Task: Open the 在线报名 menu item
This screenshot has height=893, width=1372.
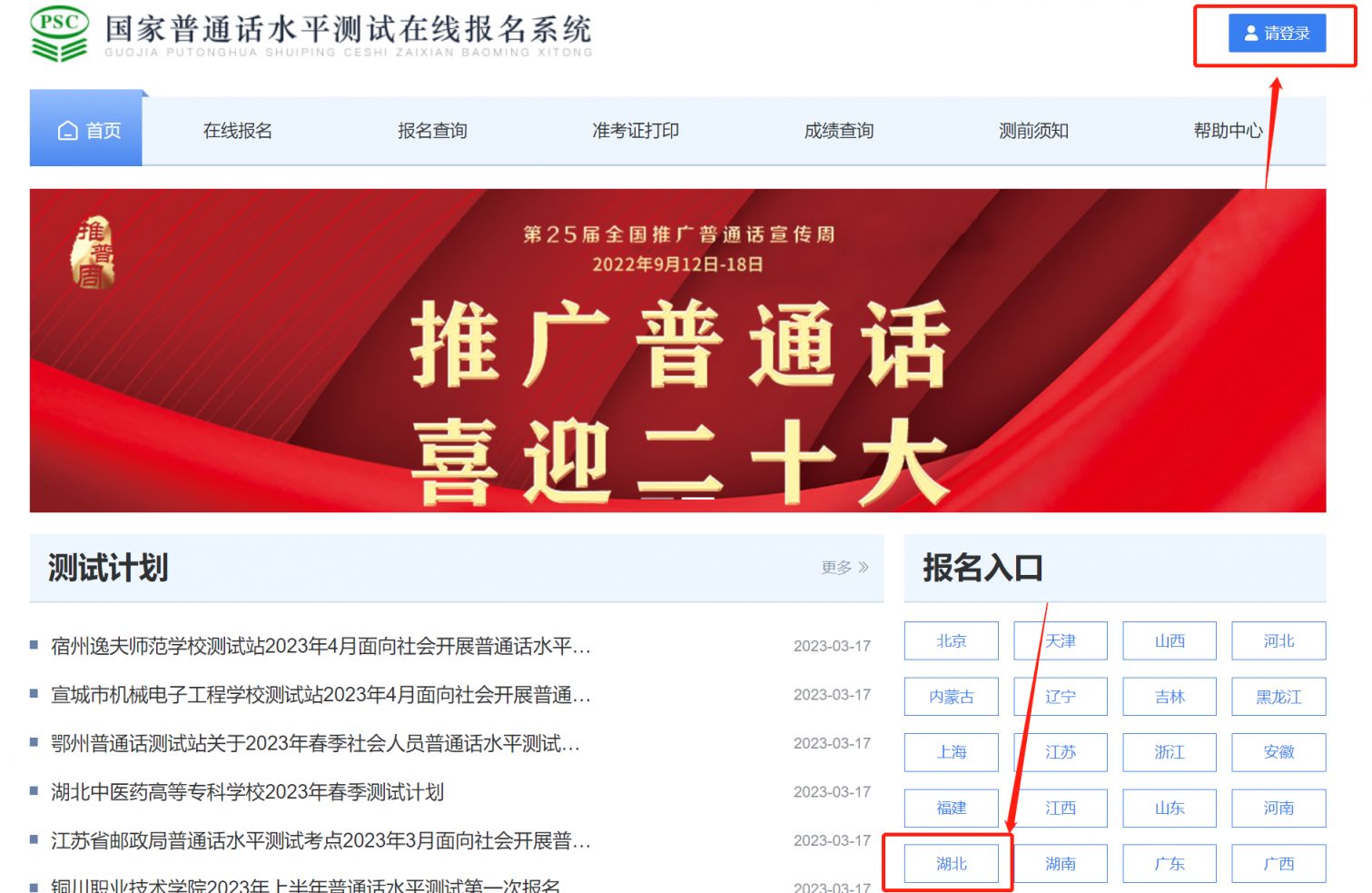Action: pos(237,131)
